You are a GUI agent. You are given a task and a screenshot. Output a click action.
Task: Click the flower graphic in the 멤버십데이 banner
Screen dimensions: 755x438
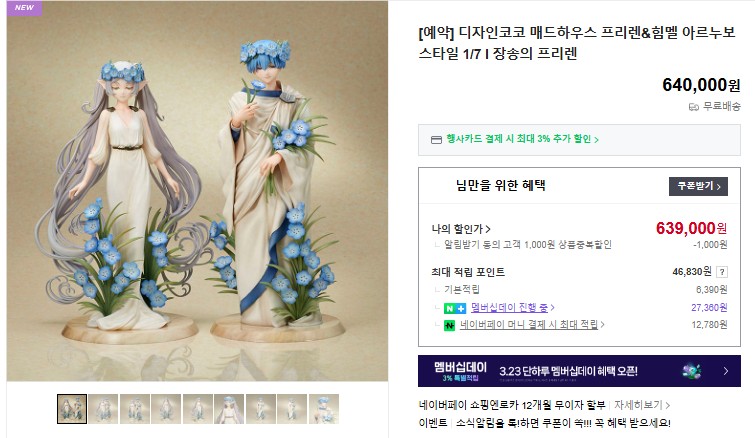[691, 371]
